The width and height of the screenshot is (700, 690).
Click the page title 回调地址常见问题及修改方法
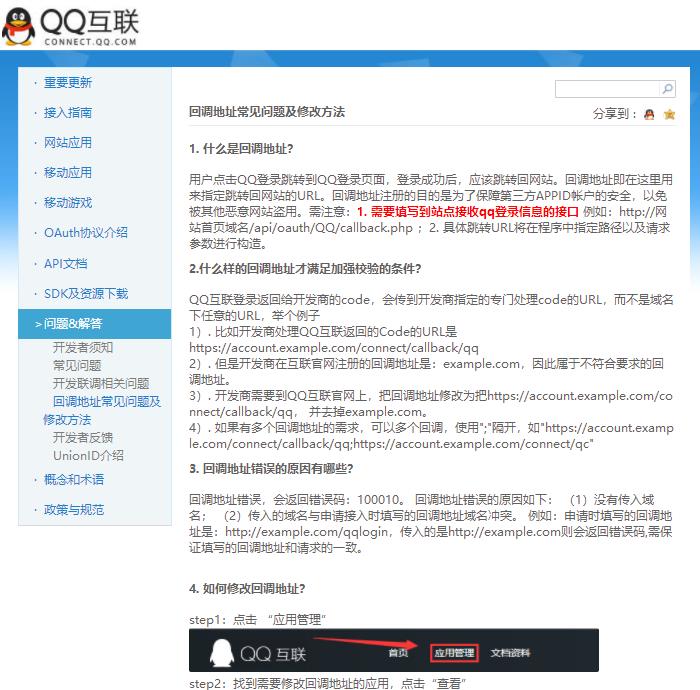point(267,112)
